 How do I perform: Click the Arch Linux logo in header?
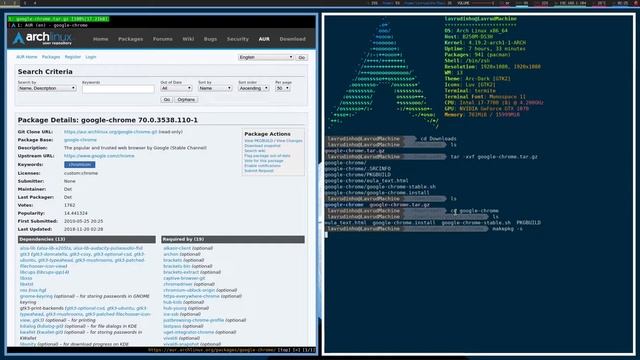click(x=42, y=38)
